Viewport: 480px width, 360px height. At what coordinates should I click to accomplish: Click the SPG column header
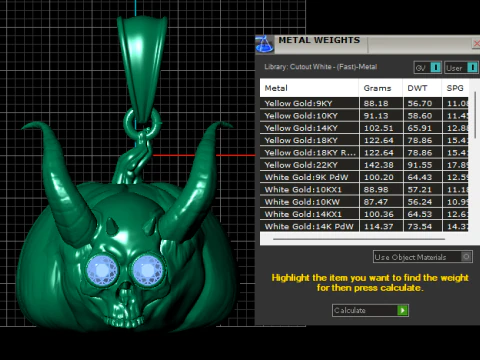(x=455, y=88)
